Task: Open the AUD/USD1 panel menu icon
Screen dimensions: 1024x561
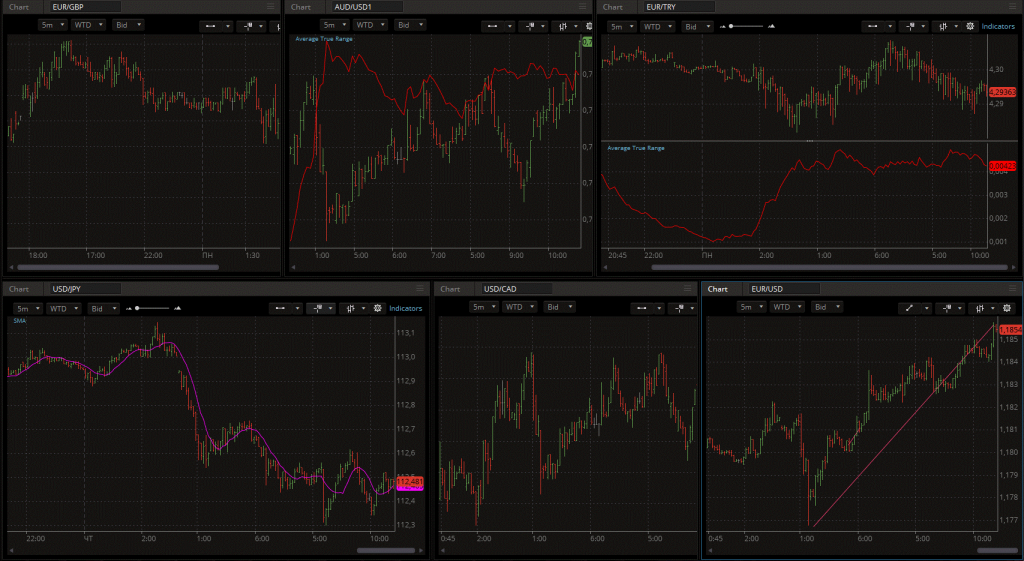Action: [583, 7]
